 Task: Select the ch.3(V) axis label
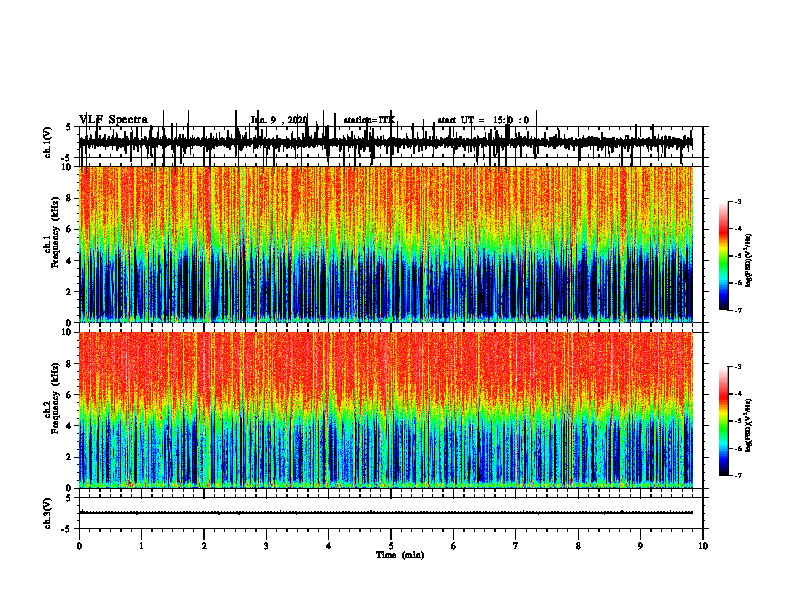coord(48,513)
